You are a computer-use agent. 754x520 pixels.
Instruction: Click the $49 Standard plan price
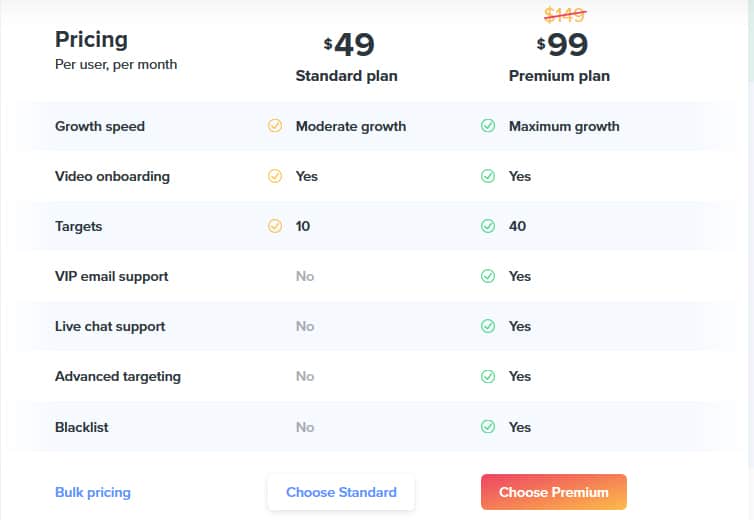tap(349, 45)
